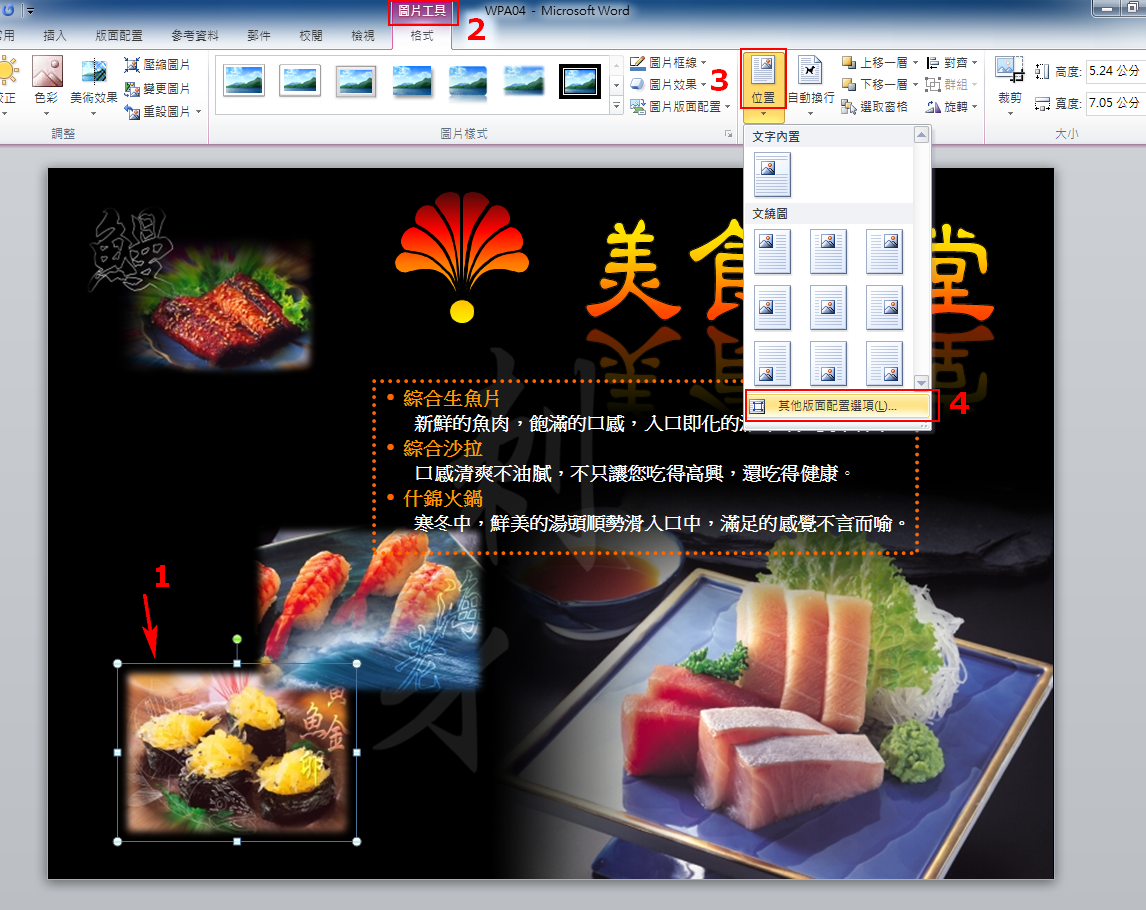Click 上移一層 bring forward
This screenshot has width=1146, height=910.
click(873, 63)
